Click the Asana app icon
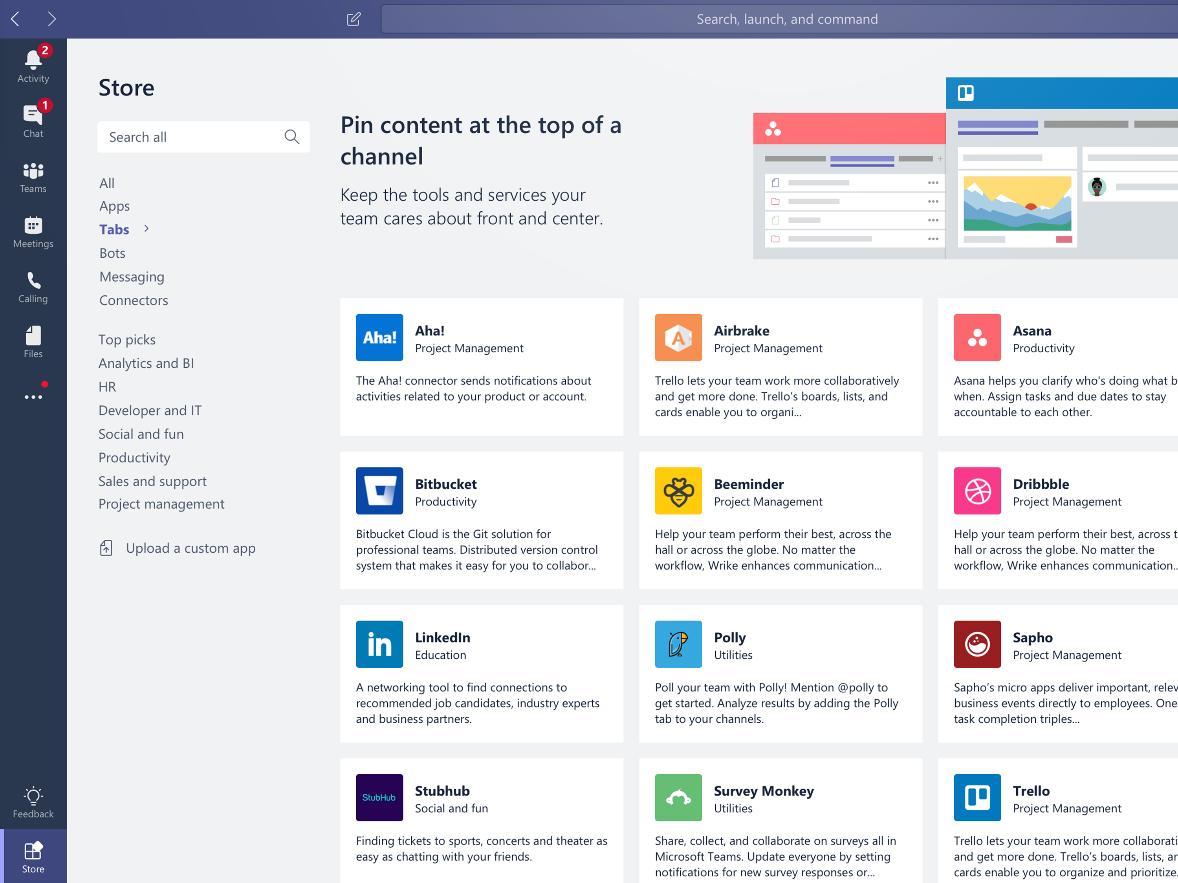The width and height of the screenshot is (1178, 883). point(977,337)
